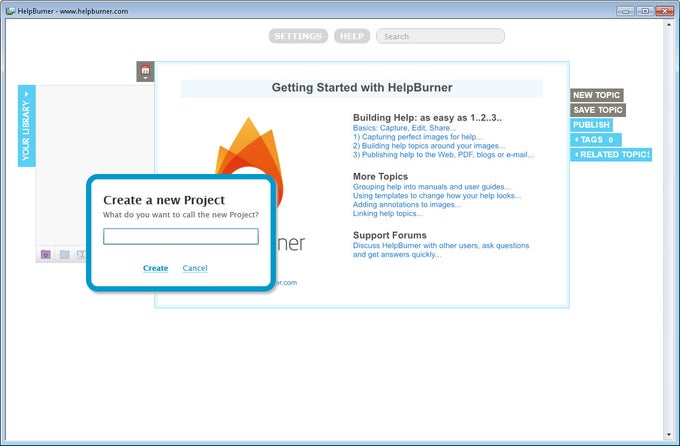Open the HELP menu
The height and width of the screenshot is (446, 680).
(352, 36)
